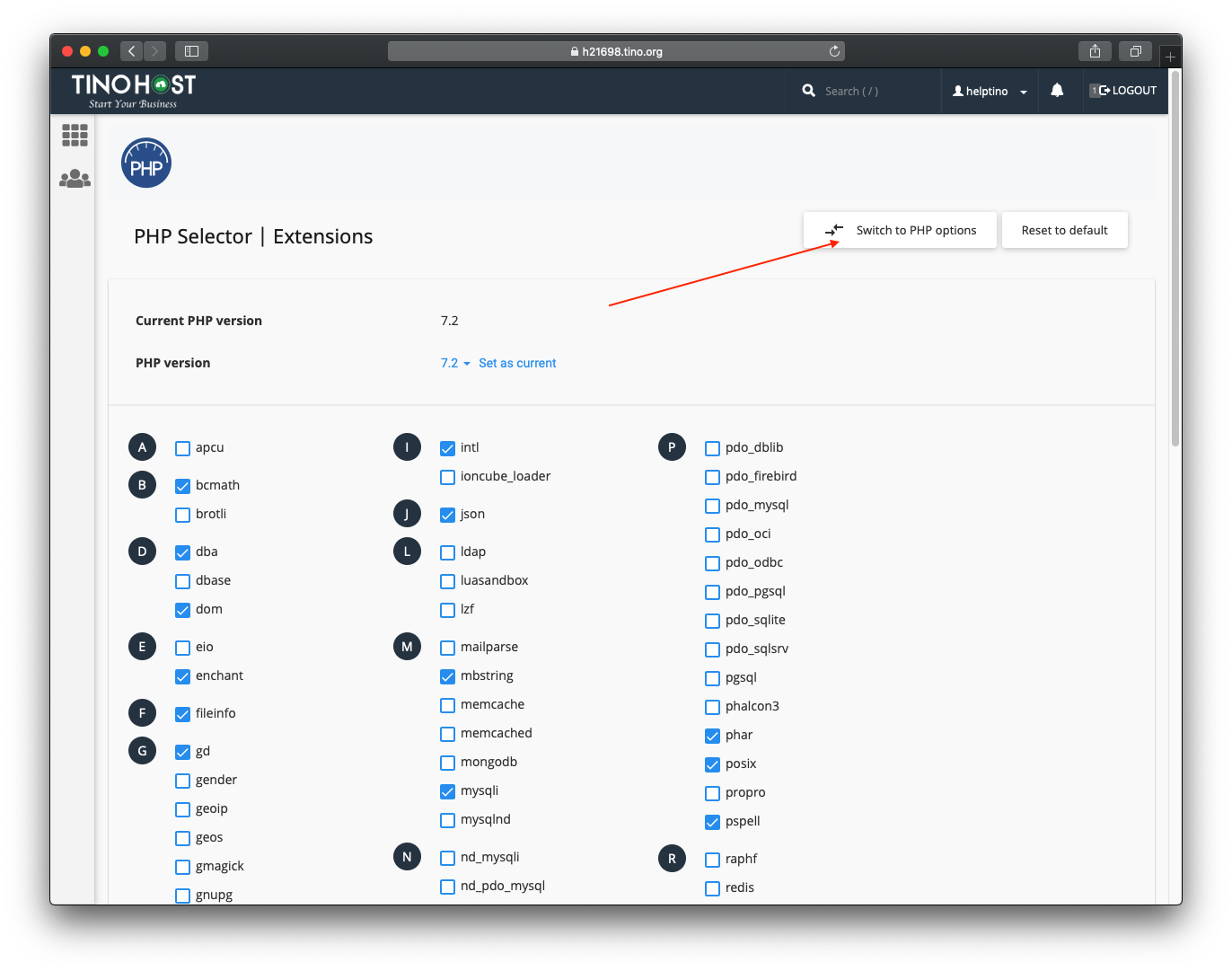Screen dimensions: 1232x971
Task: Click Set as current link
Action: pyautogui.click(x=517, y=363)
